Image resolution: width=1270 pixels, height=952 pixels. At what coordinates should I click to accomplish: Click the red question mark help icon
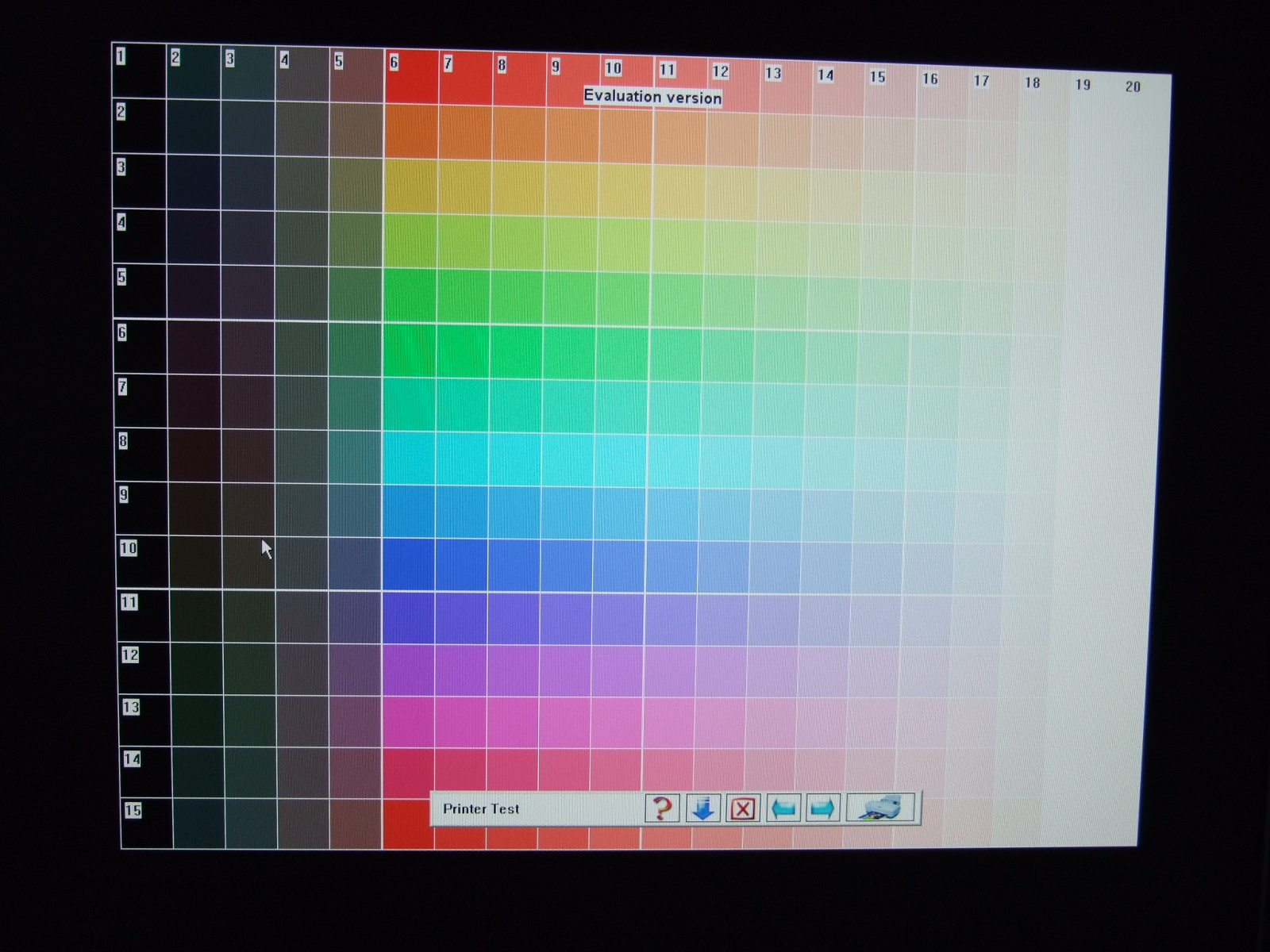661,808
